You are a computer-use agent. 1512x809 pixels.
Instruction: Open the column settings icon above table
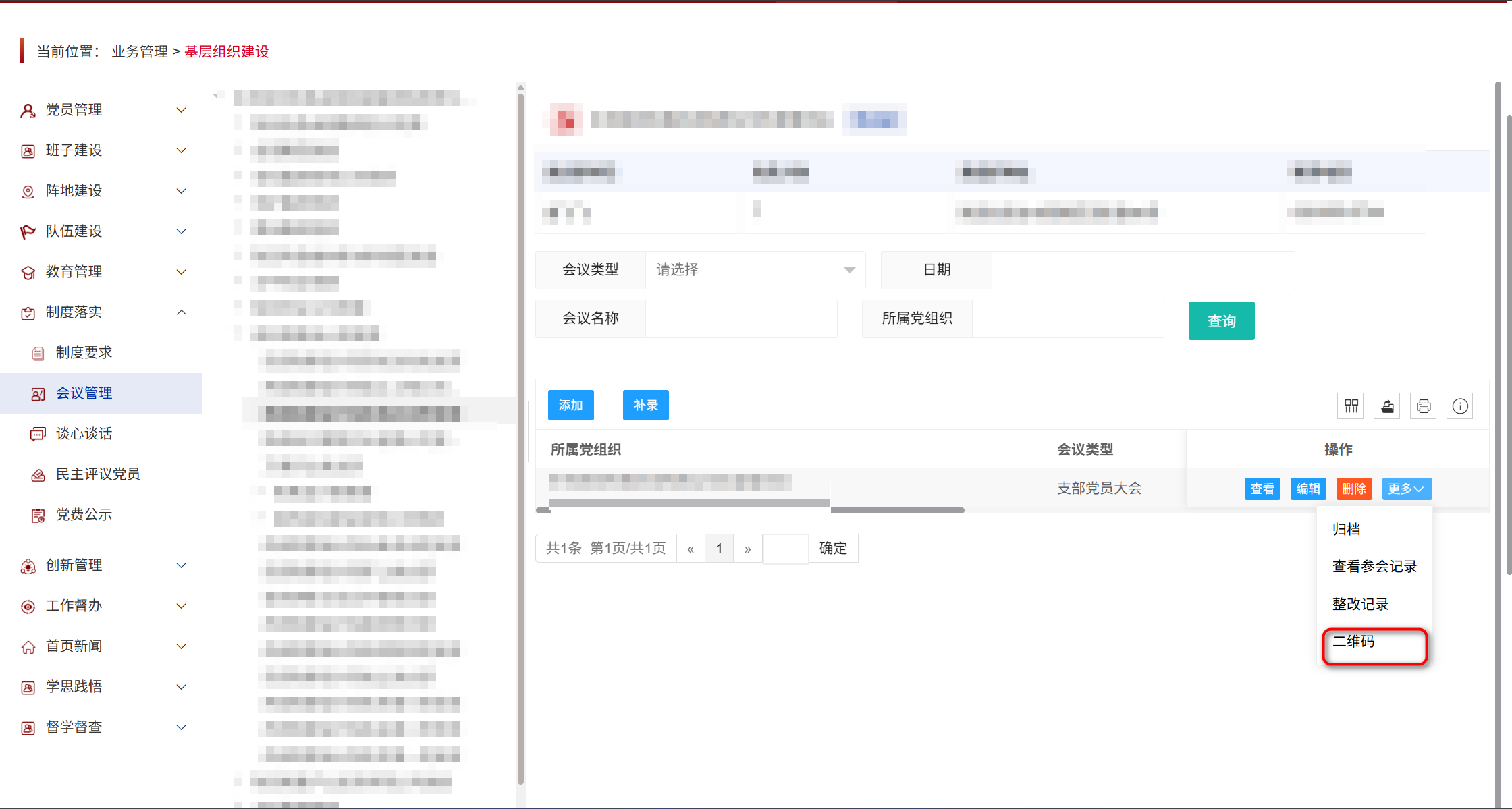tap(1350, 406)
